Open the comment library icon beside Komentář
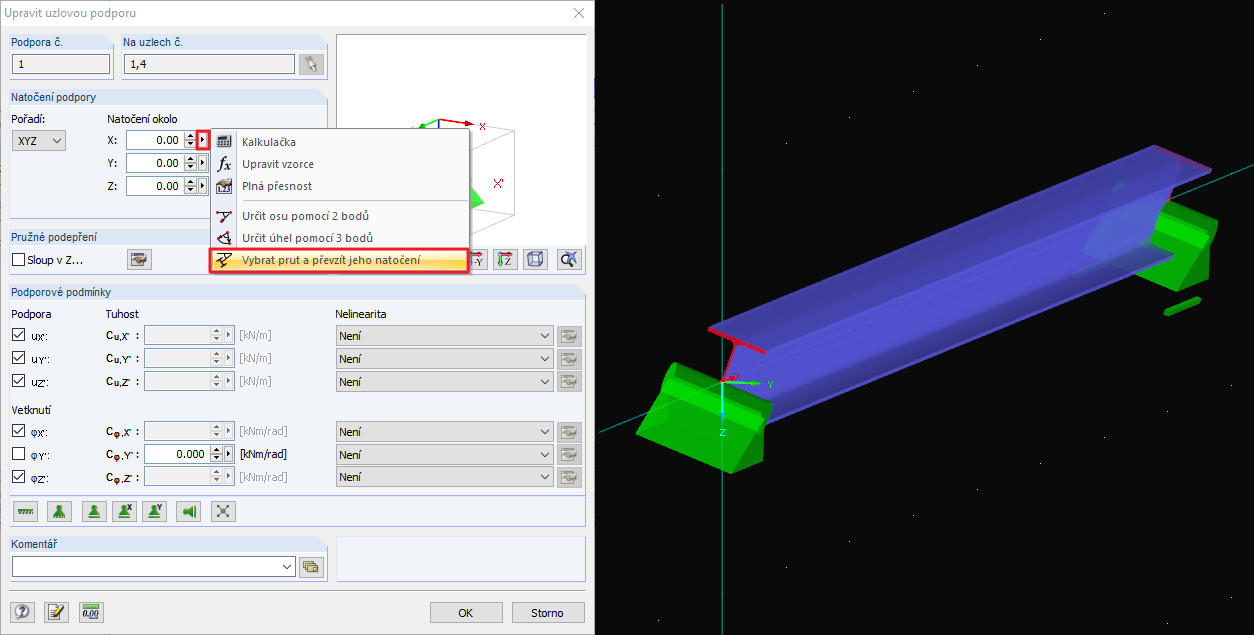 (311, 567)
